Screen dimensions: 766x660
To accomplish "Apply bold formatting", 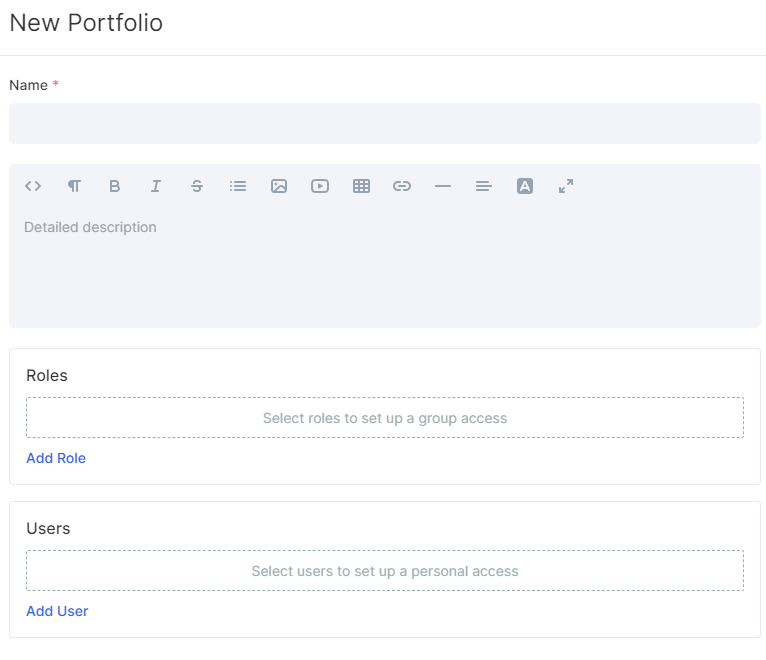I will click(115, 186).
